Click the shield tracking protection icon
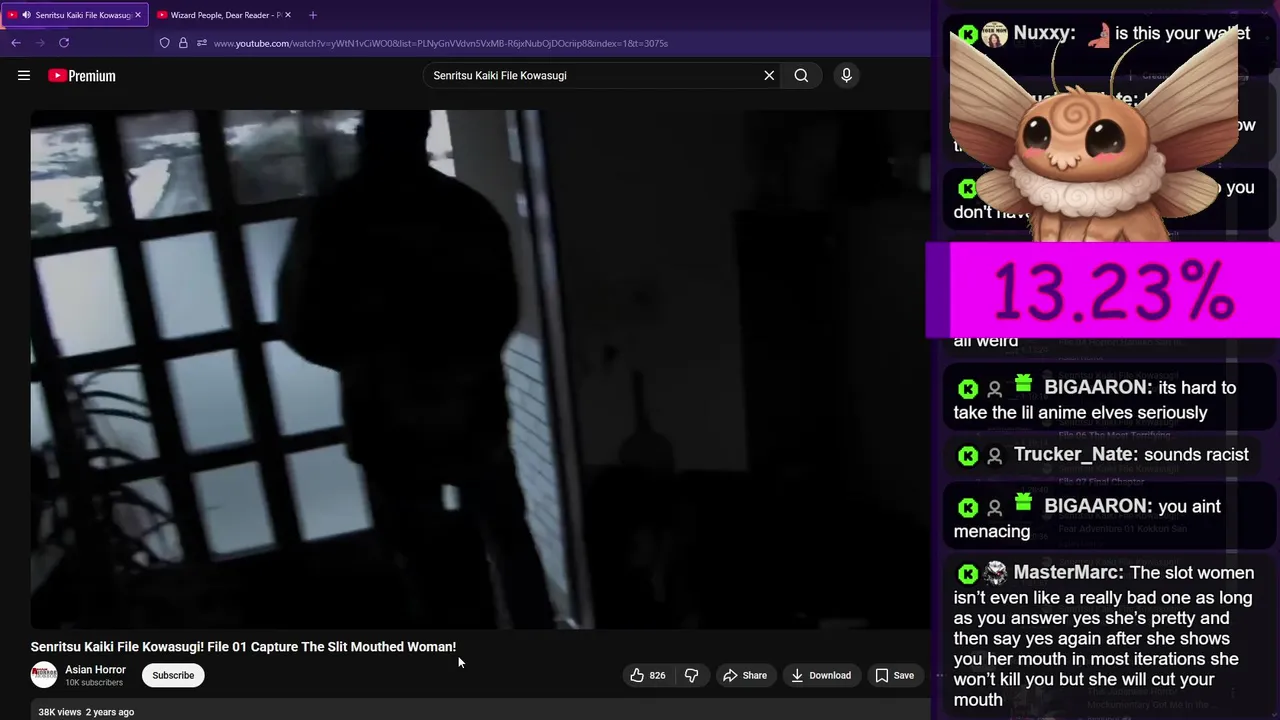1280x720 pixels. [165, 43]
